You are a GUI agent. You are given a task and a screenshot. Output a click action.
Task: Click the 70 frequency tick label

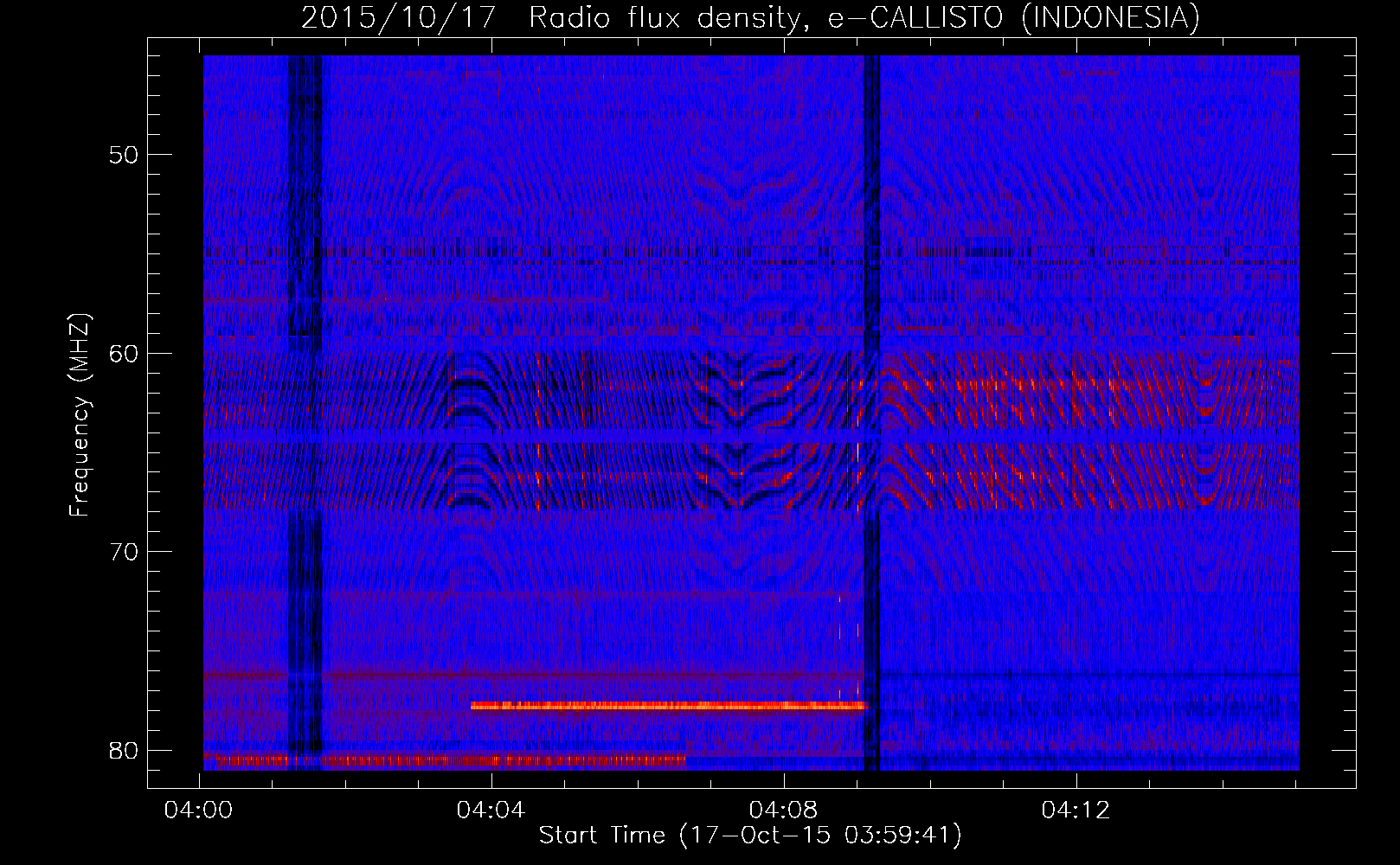[x=125, y=552]
